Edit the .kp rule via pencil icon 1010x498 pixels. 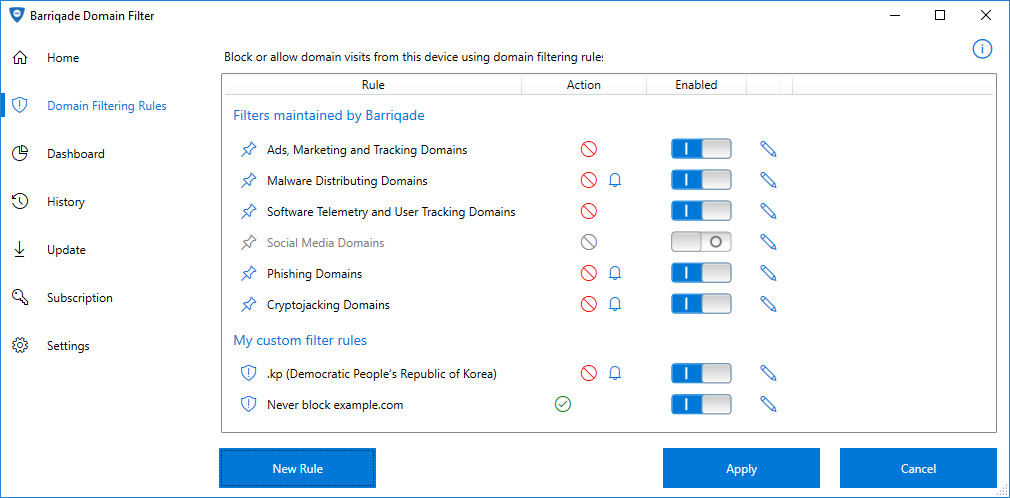tap(768, 372)
